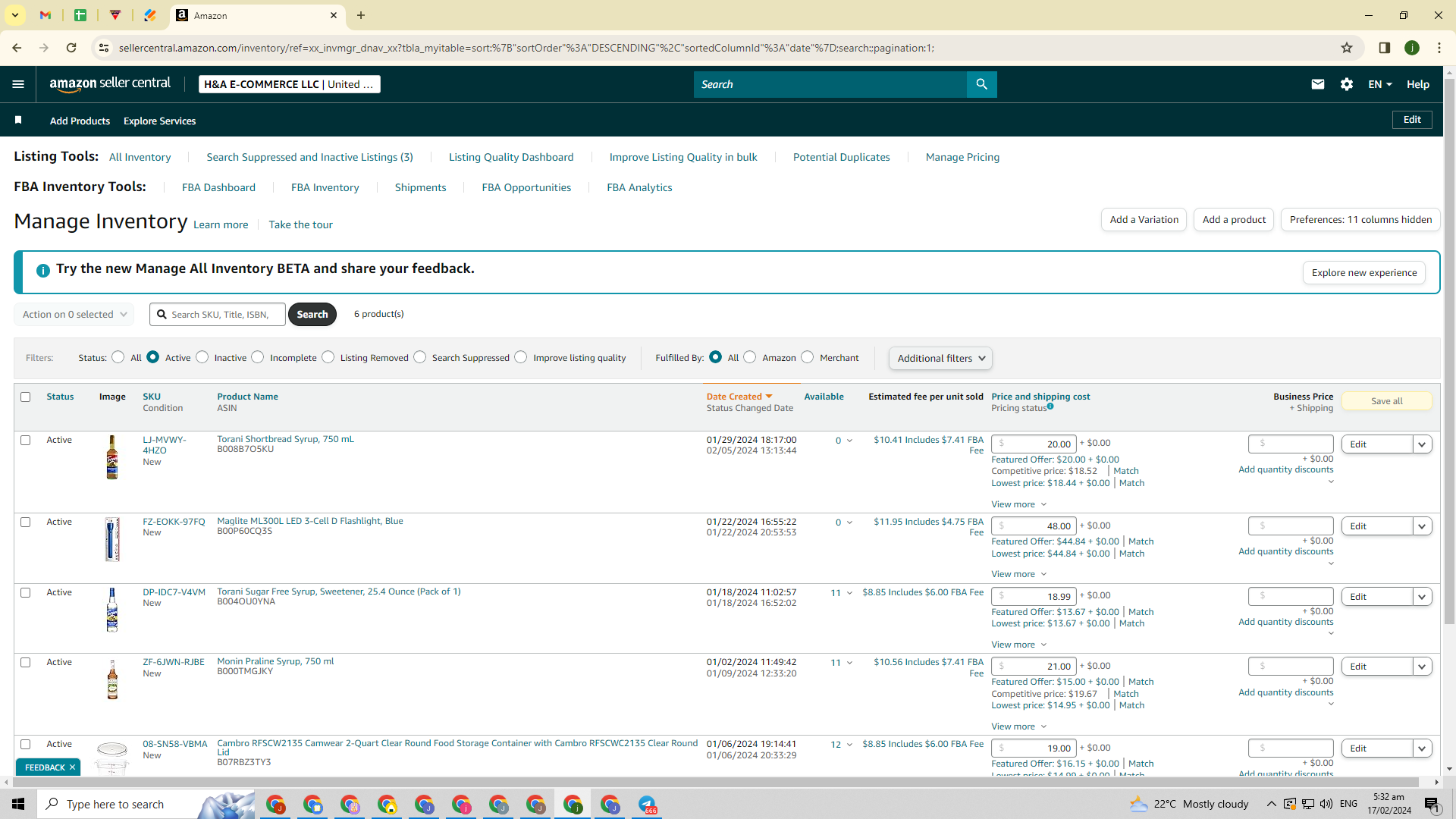Click in the Search SKU, Title, ISBN field
Screen dimensions: 1456x819
tap(218, 314)
